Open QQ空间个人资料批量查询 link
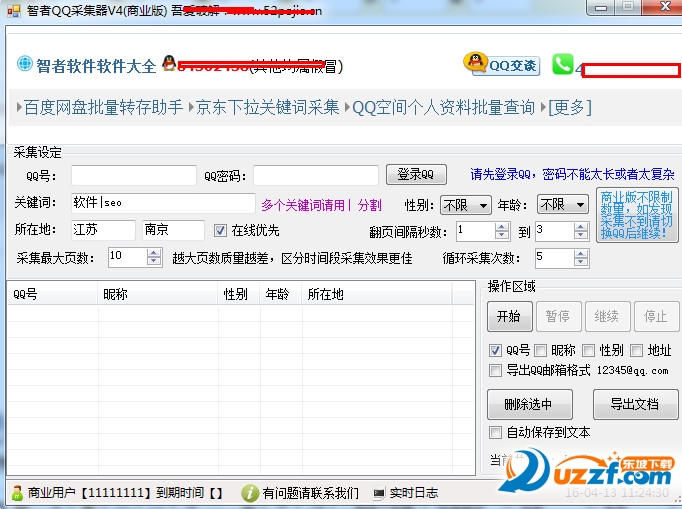This screenshot has height=509, width=682. pos(443,107)
